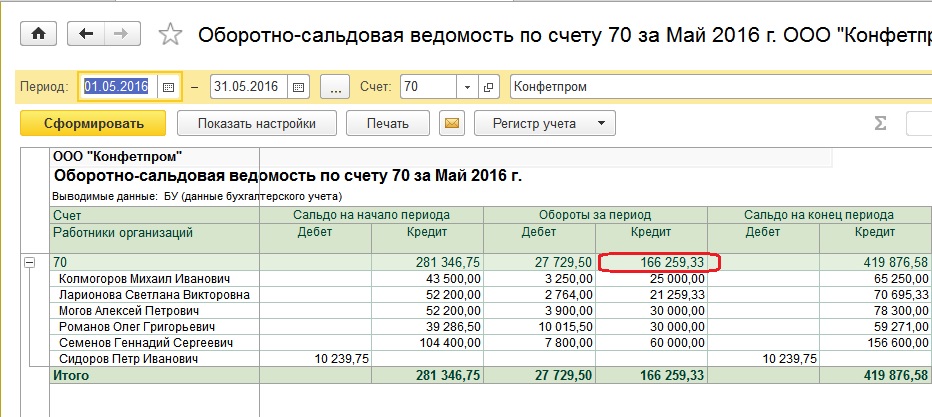This screenshot has height=417, width=932.
Task: Click header Сальдо на начало периода
Action: [x=371, y=215]
